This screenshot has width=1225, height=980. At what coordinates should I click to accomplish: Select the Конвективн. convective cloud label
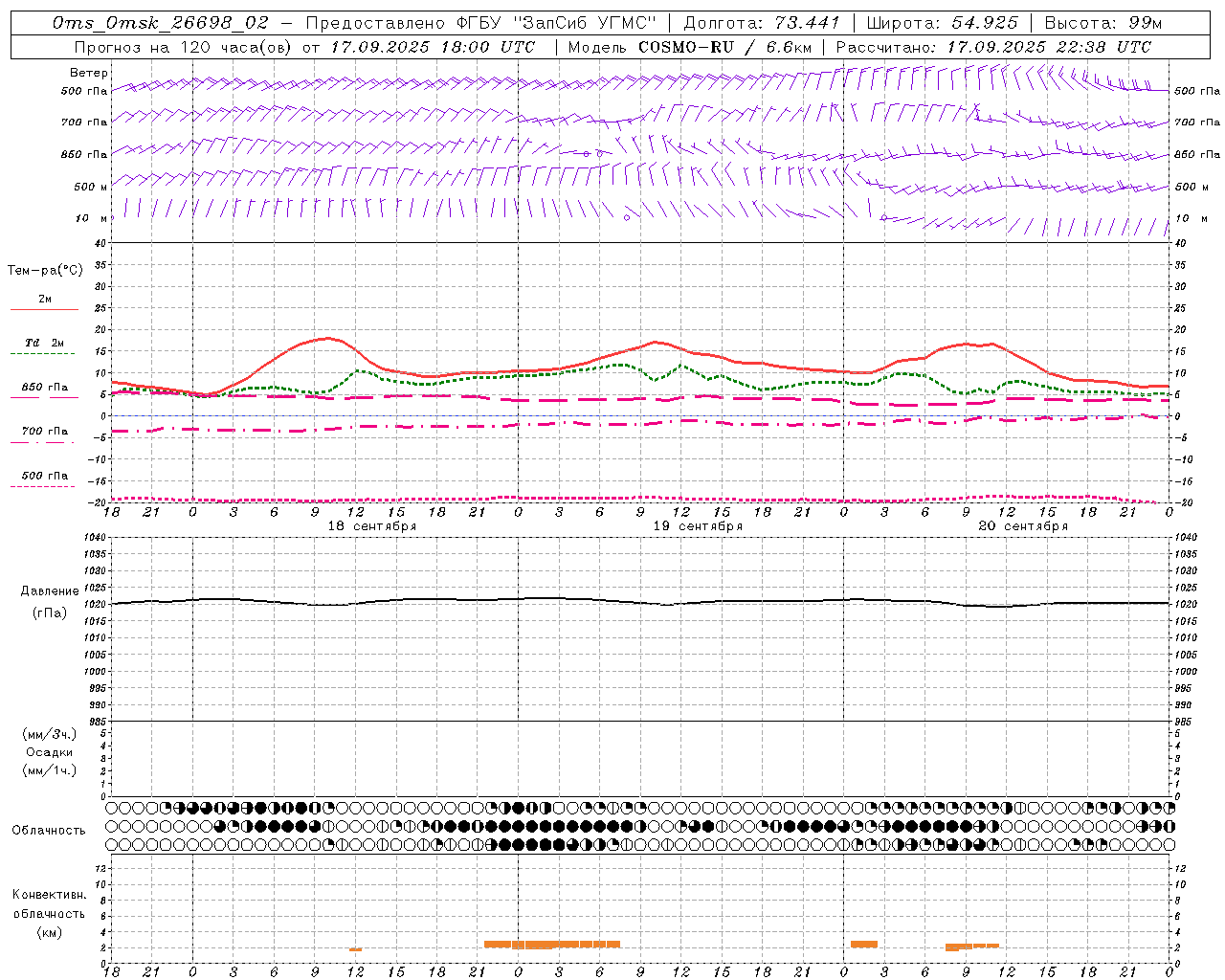point(49,895)
